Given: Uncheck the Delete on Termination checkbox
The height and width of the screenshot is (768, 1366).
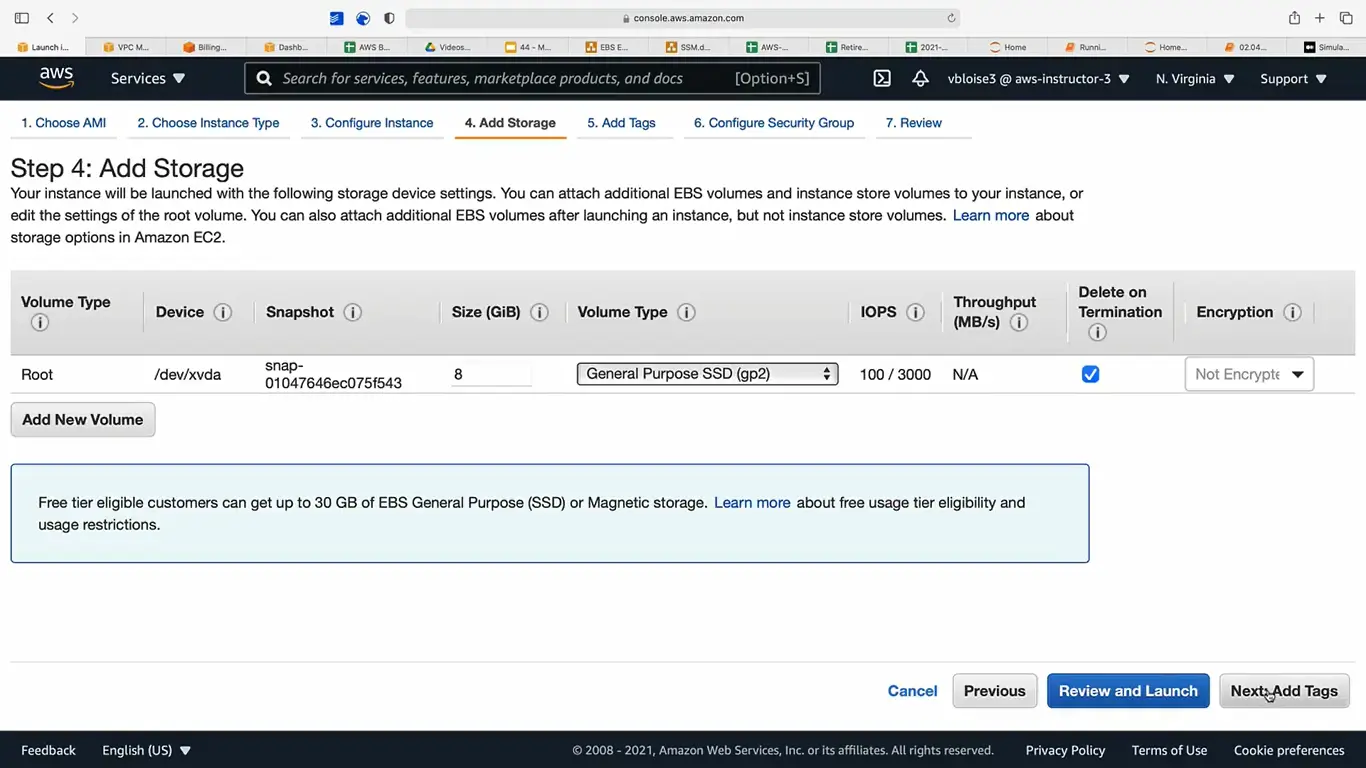Looking at the screenshot, I should 1090,374.
